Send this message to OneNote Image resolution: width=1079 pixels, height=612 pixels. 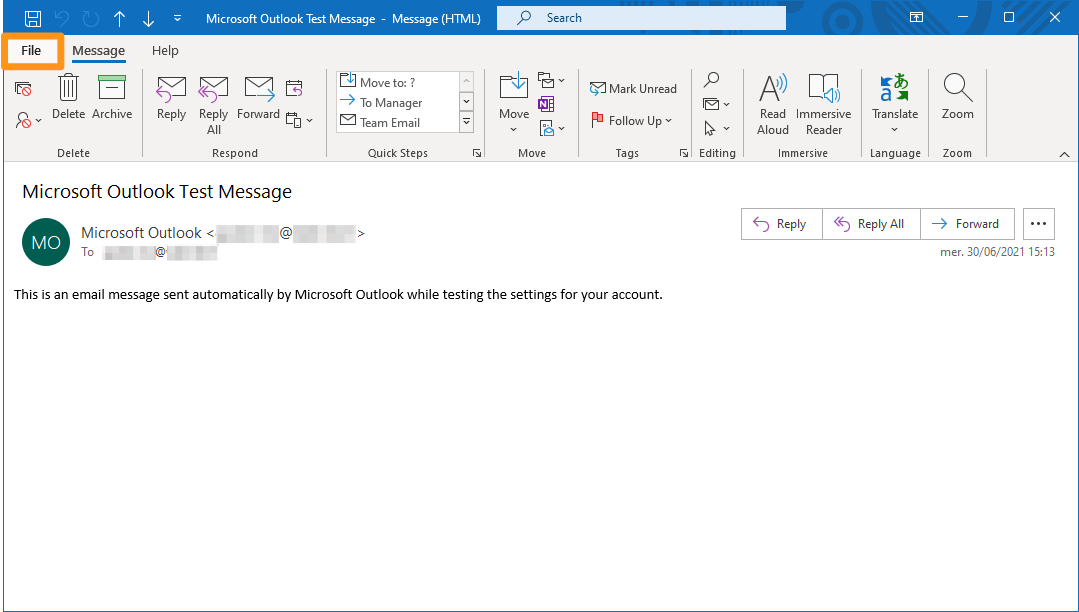tap(546, 104)
